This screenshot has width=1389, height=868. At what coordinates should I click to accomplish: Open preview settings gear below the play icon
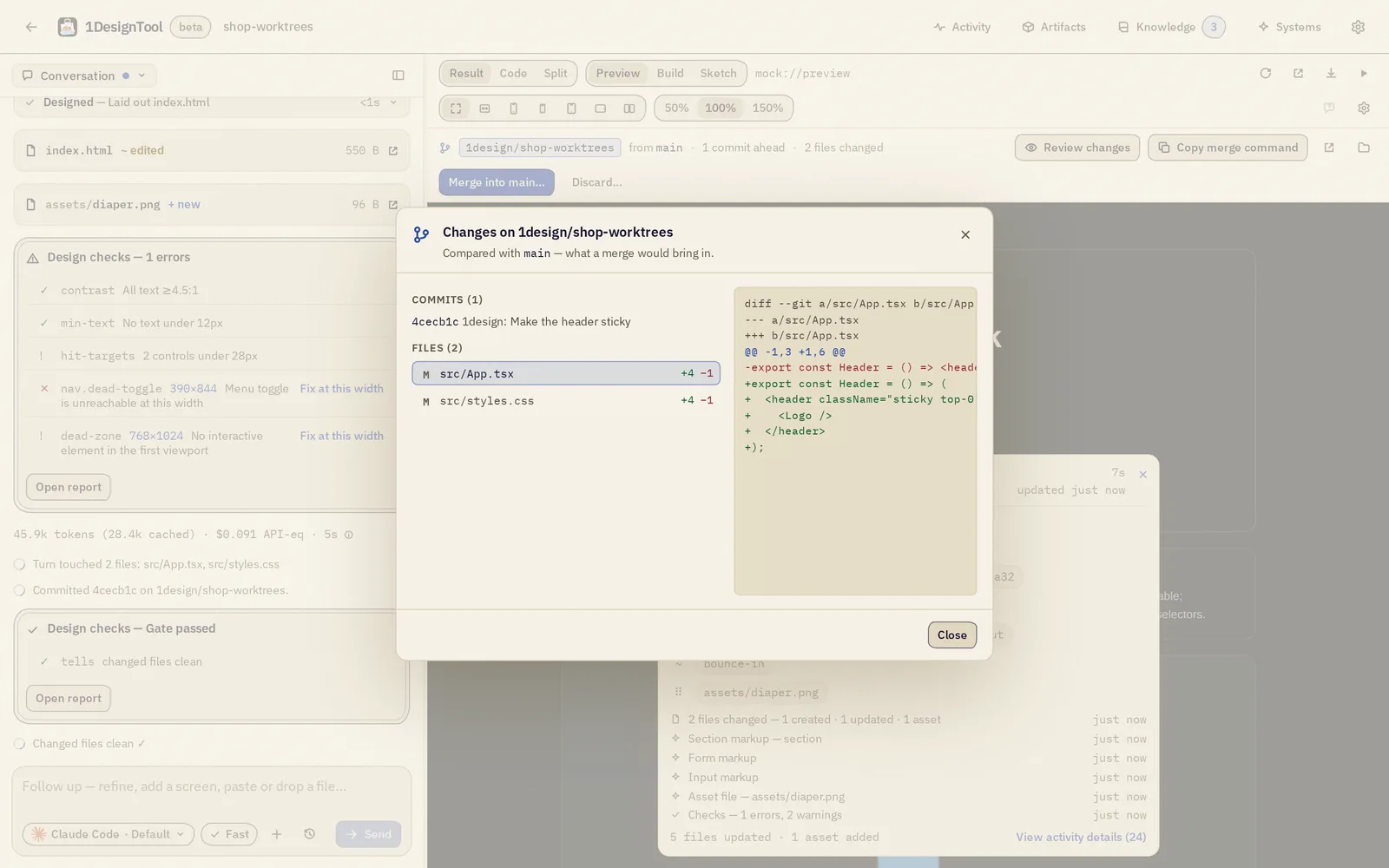[1364, 108]
